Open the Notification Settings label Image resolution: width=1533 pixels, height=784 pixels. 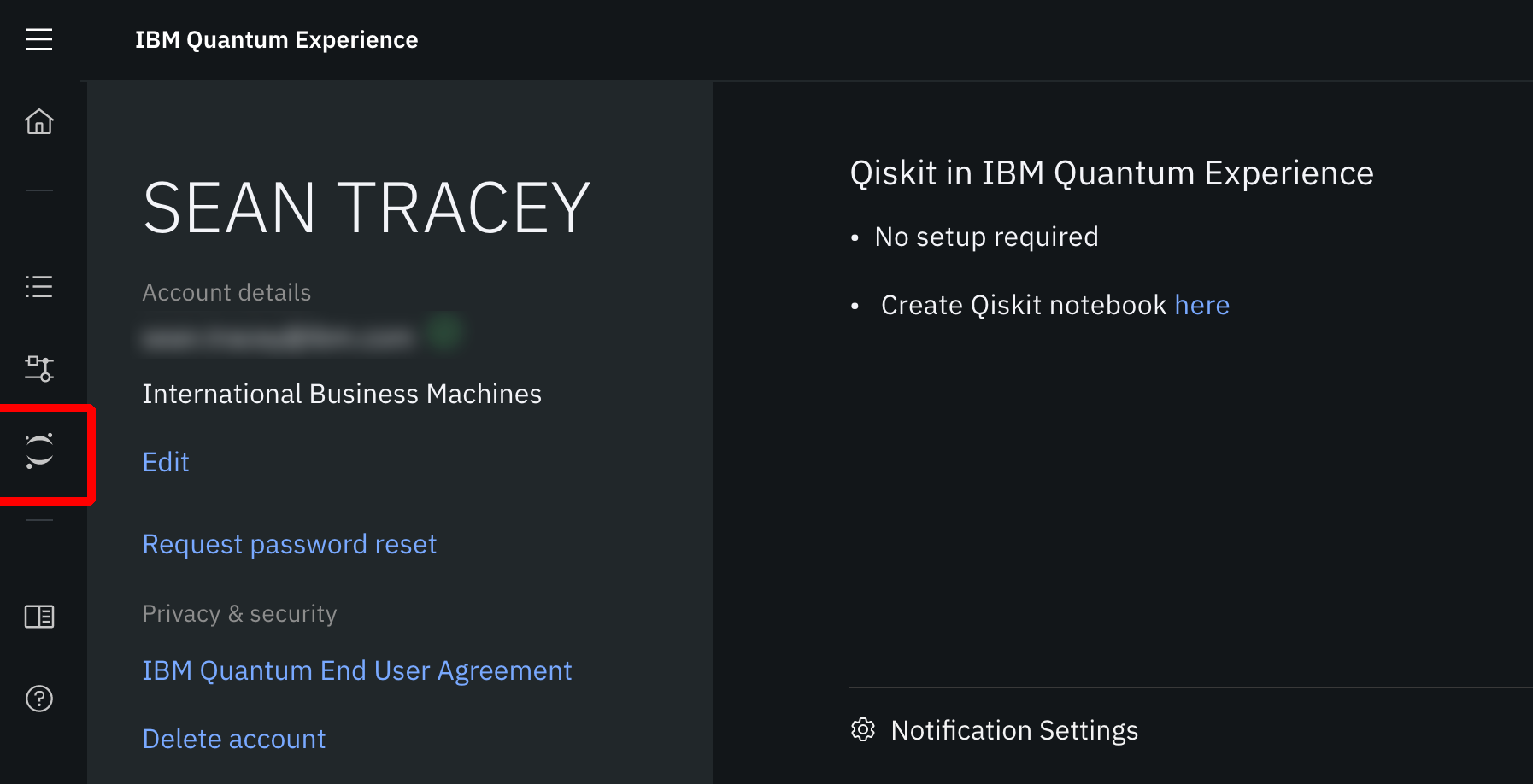coord(1014,730)
